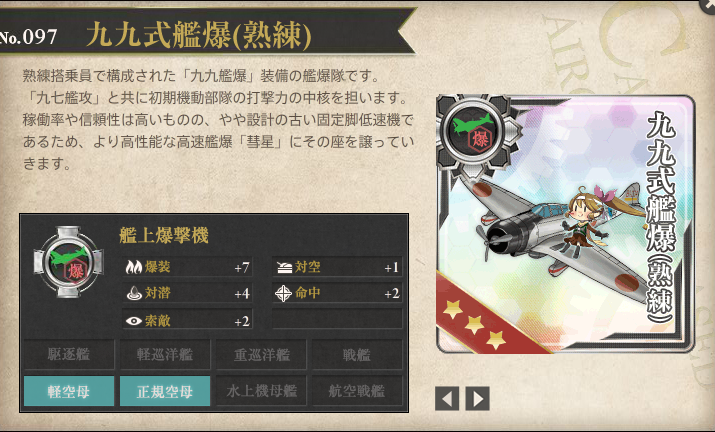Select the 軽空母 ship type
The width and height of the screenshot is (715, 432).
(69, 391)
